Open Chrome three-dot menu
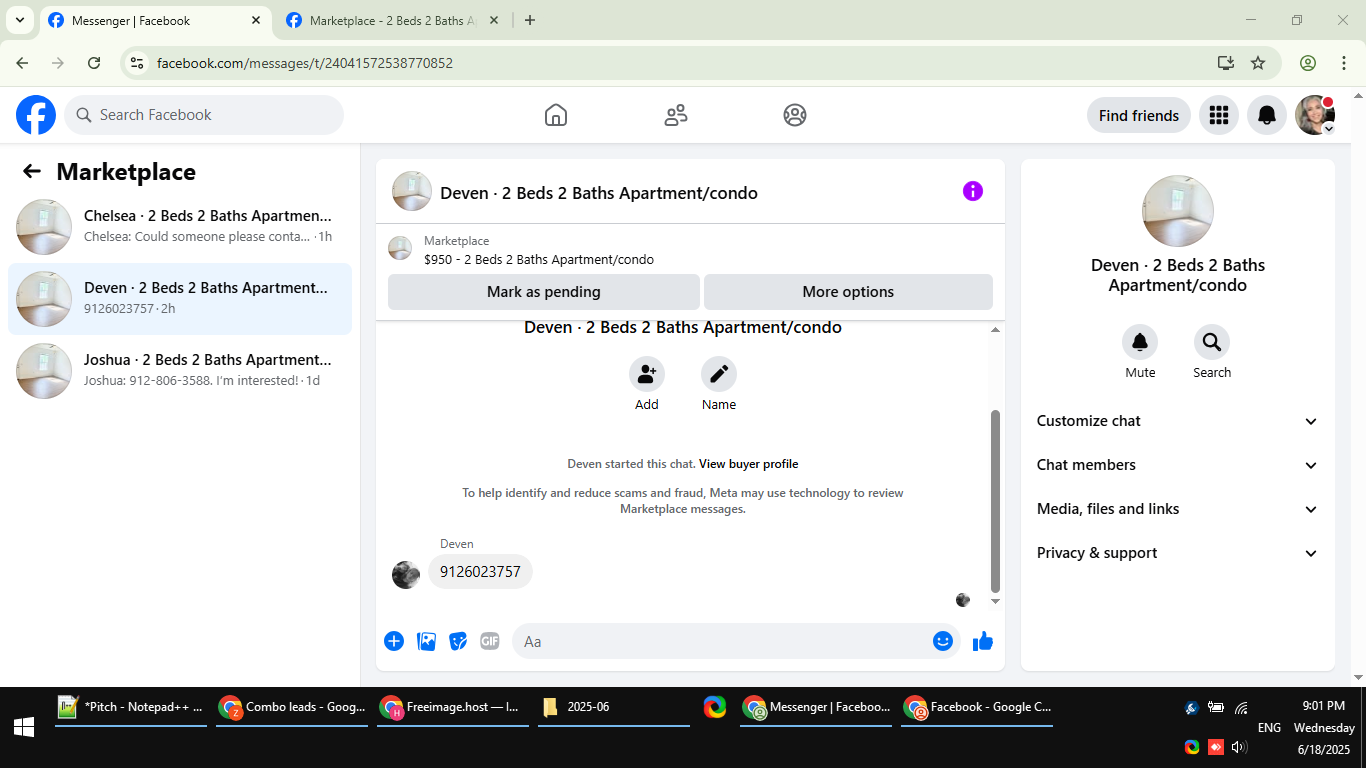1366x768 pixels. [1344, 63]
